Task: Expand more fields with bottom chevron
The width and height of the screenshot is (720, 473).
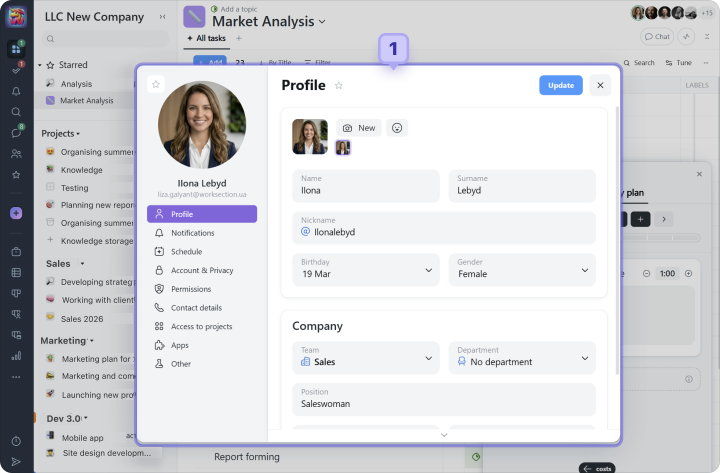Action: (444, 435)
